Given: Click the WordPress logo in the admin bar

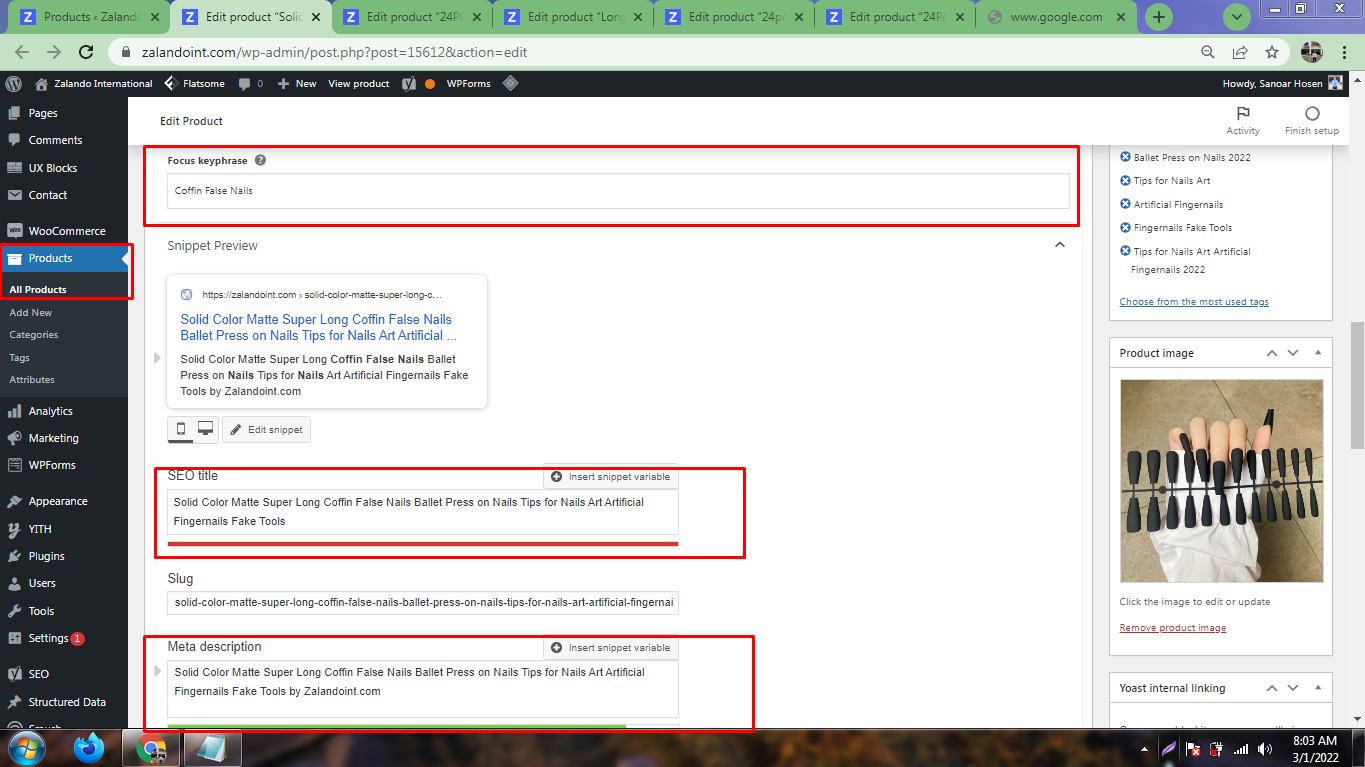Looking at the screenshot, I should click(x=13, y=83).
